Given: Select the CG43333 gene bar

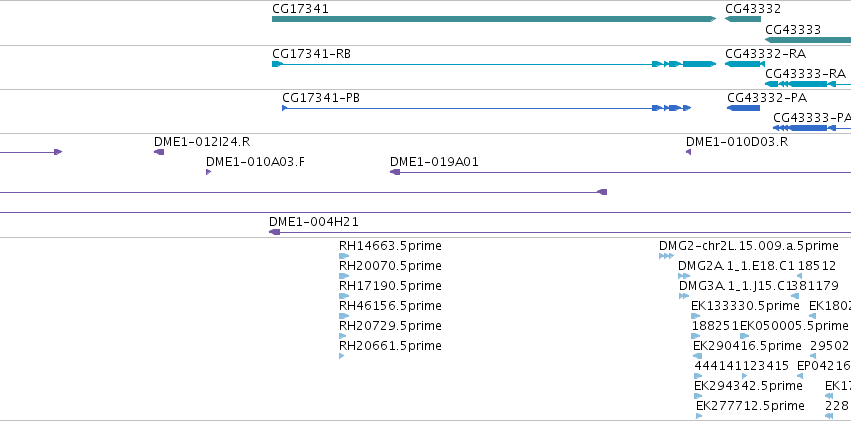Looking at the screenshot, I should [808, 40].
